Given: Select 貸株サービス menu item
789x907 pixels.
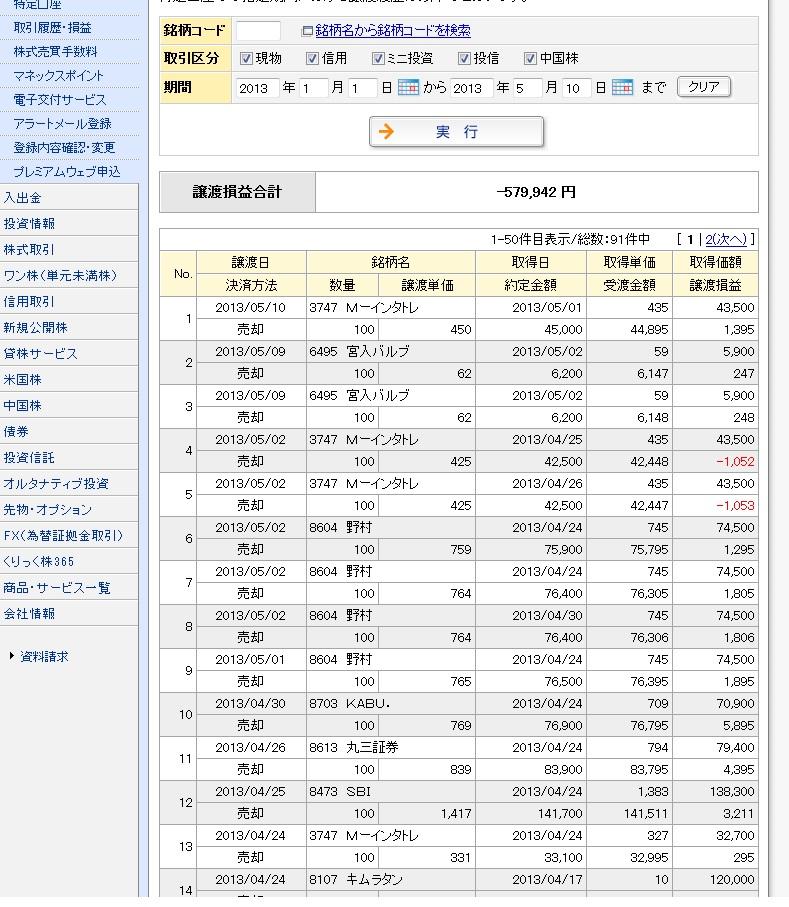Looking at the screenshot, I should coord(69,353).
